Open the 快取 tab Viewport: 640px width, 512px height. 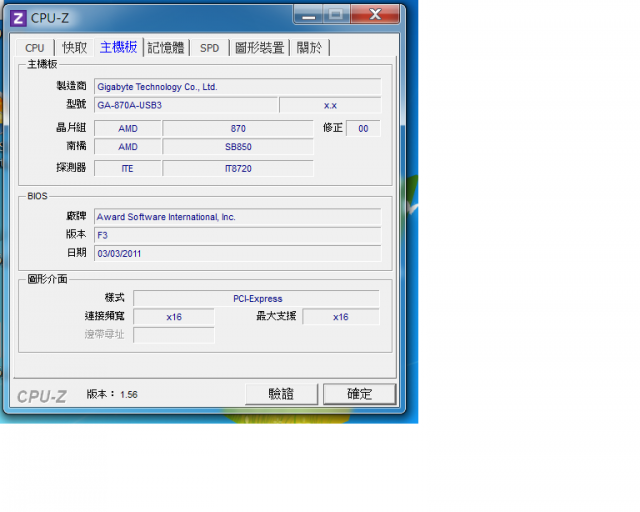tap(75, 48)
